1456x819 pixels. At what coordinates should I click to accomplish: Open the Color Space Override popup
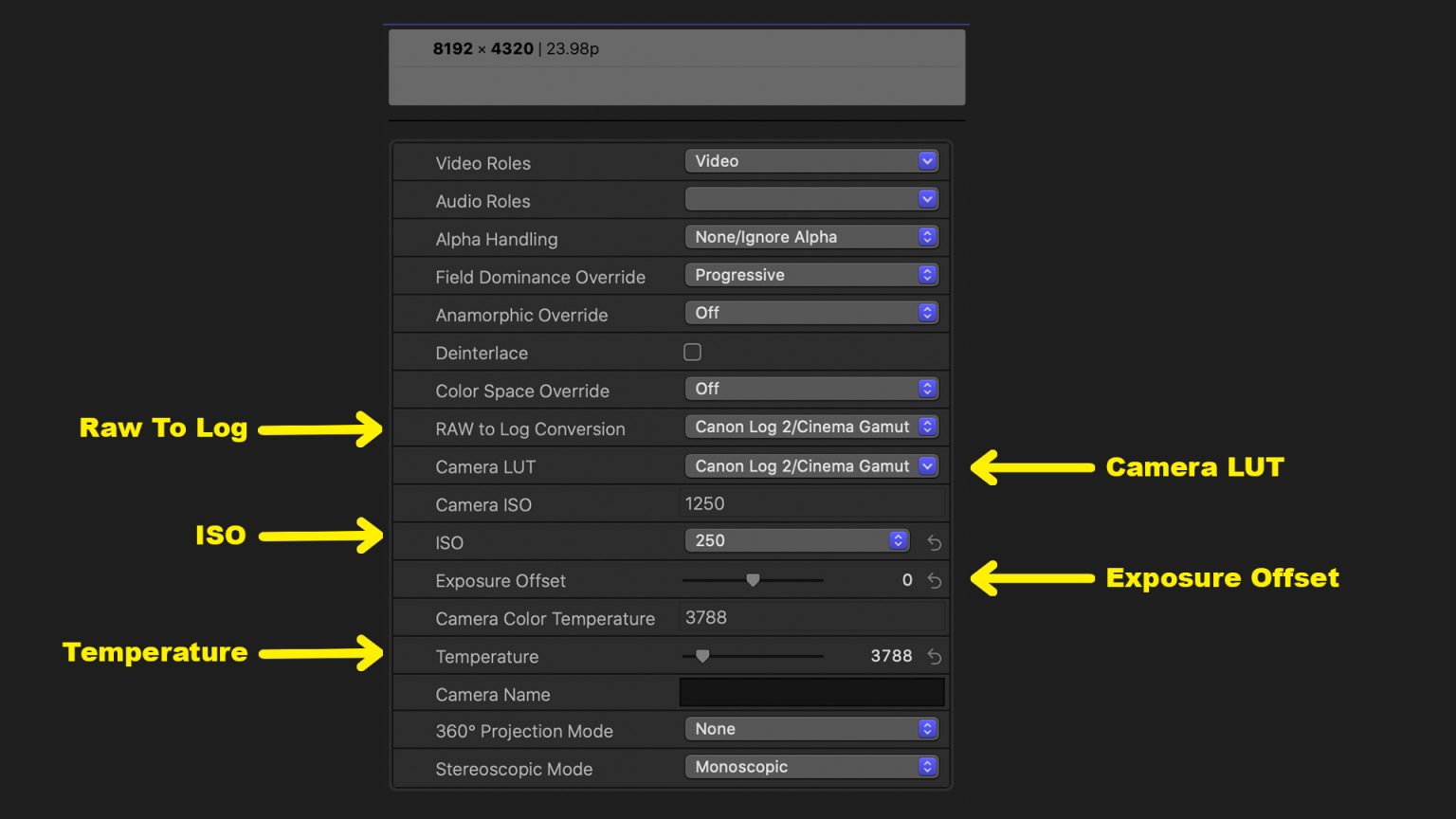click(811, 389)
